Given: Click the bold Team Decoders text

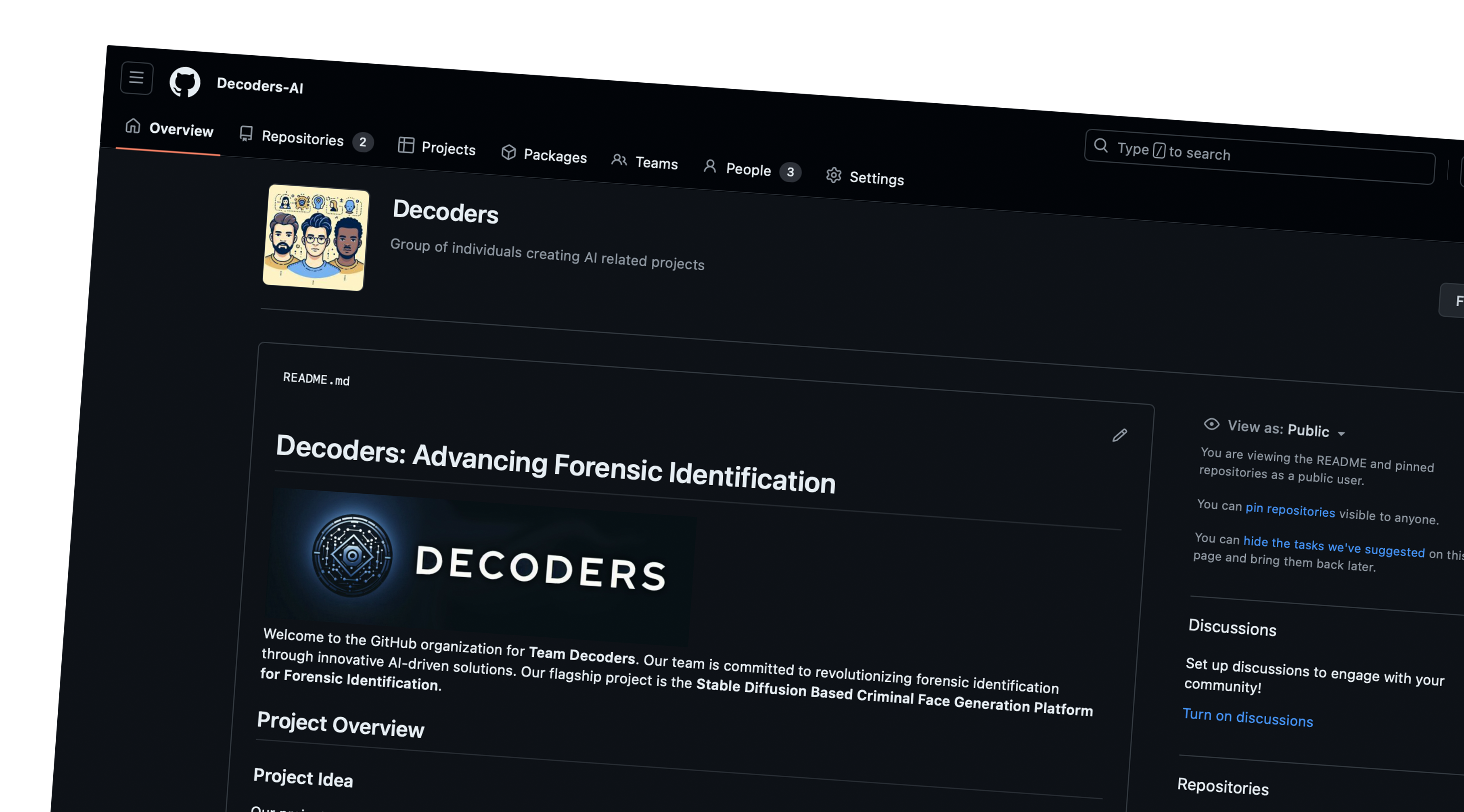Looking at the screenshot, I should [x=582, y=655].
